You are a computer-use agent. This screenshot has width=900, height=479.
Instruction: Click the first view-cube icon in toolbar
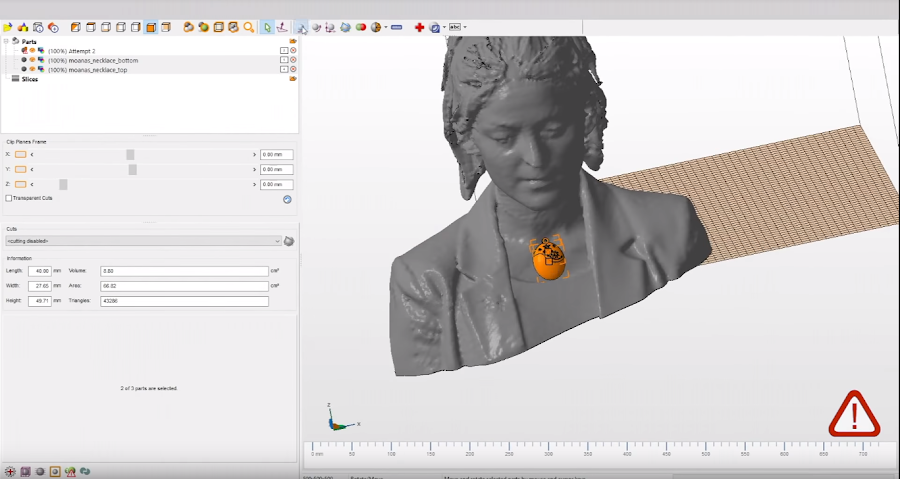pyautogui.click(x=76, y=27)
